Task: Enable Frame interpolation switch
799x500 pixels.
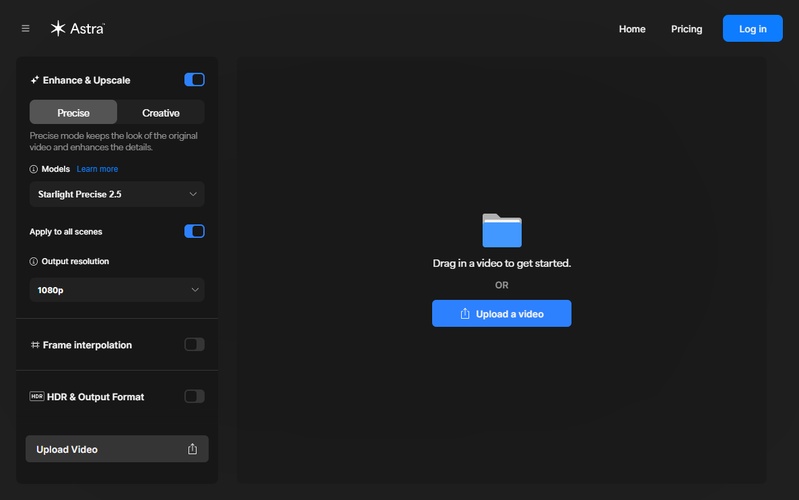Action: point(195,345)
